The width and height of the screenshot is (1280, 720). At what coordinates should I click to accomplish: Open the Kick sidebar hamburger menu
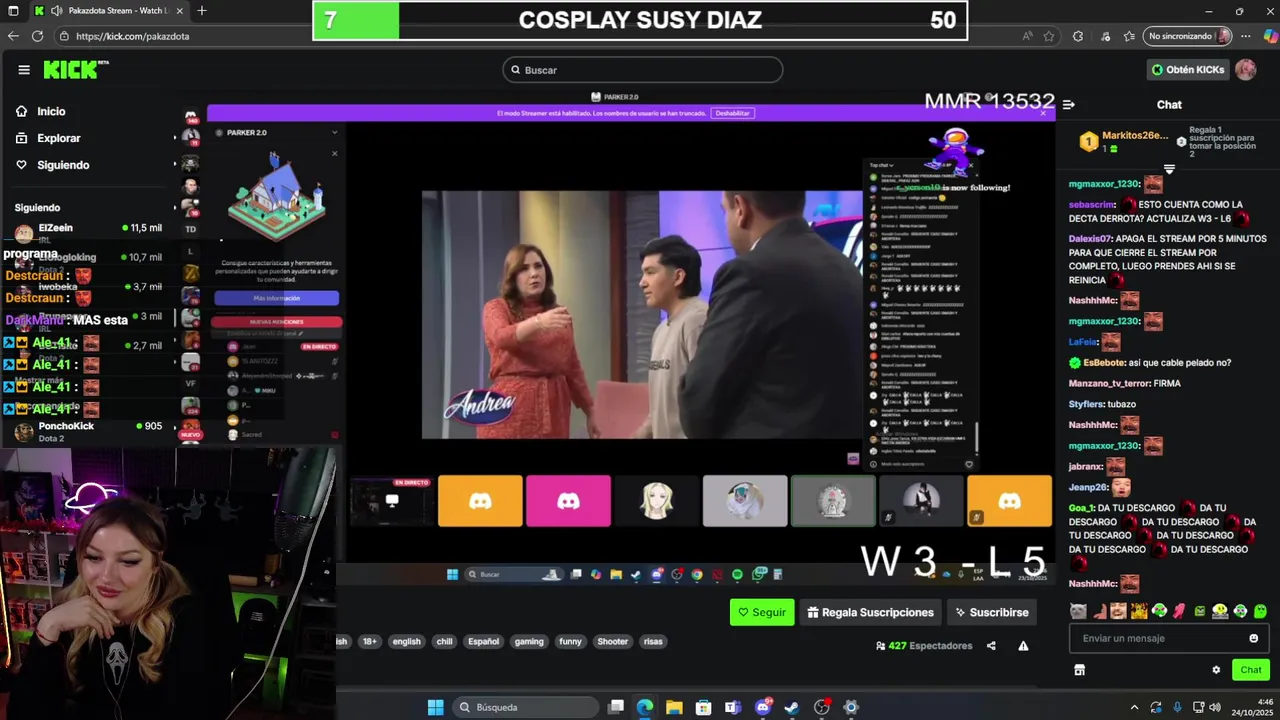coord(24,70)
